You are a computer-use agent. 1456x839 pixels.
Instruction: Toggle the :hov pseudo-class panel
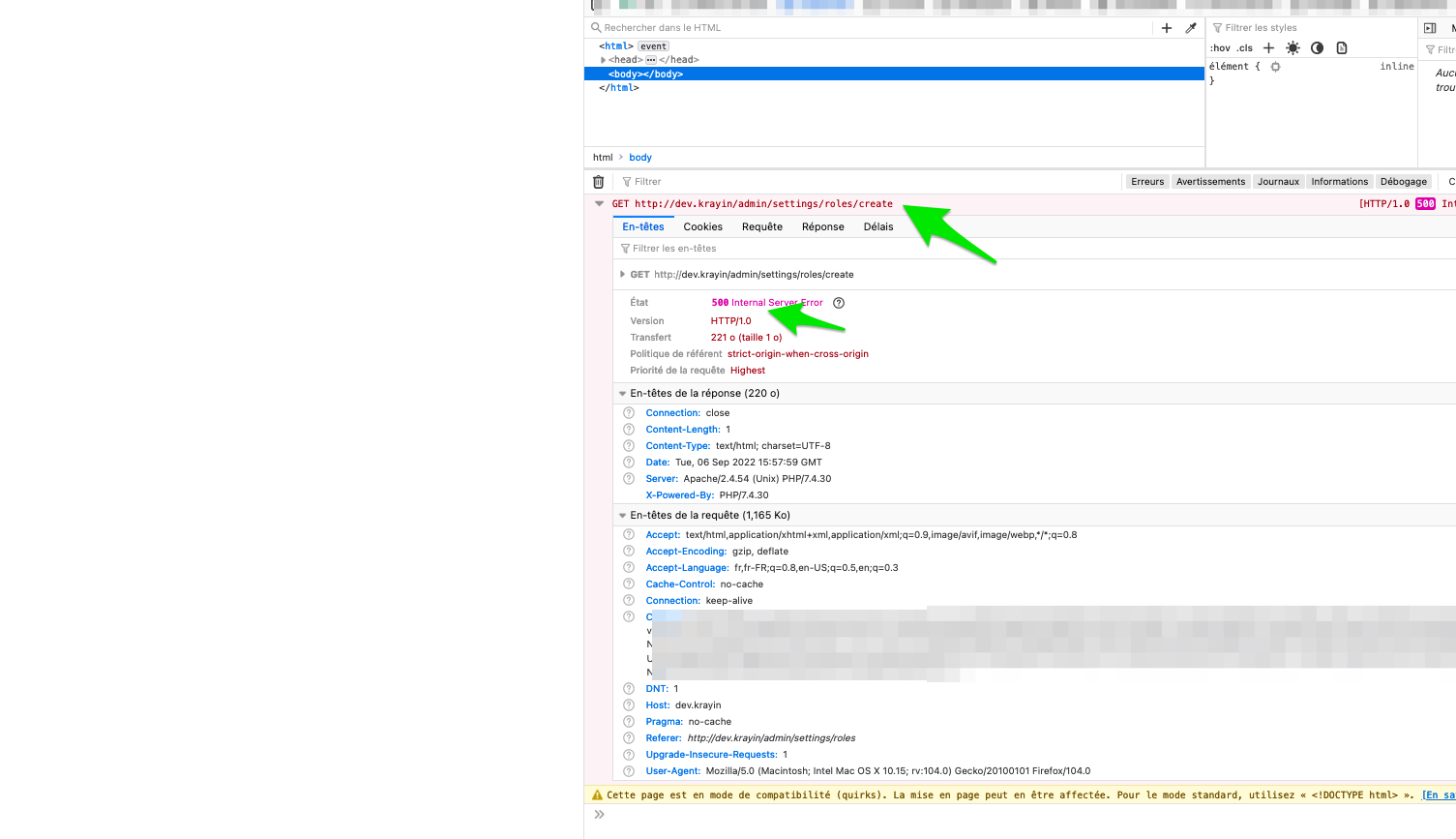point(1221,46)
